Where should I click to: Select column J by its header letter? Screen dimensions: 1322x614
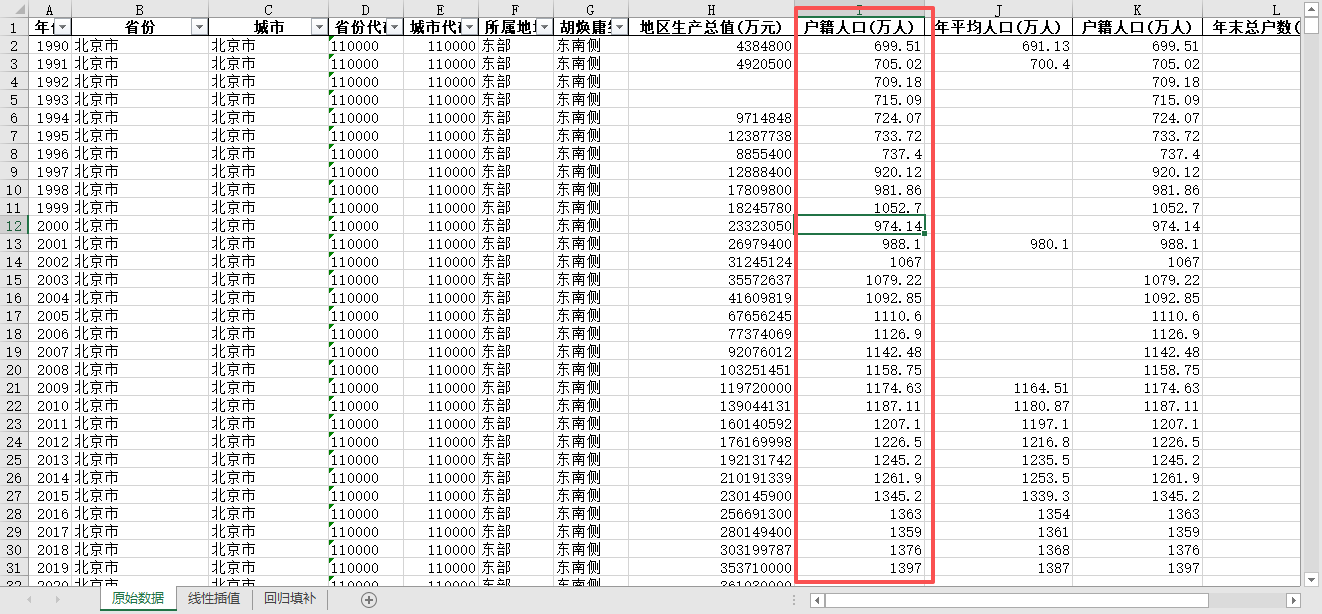click(x=999, y=9)
